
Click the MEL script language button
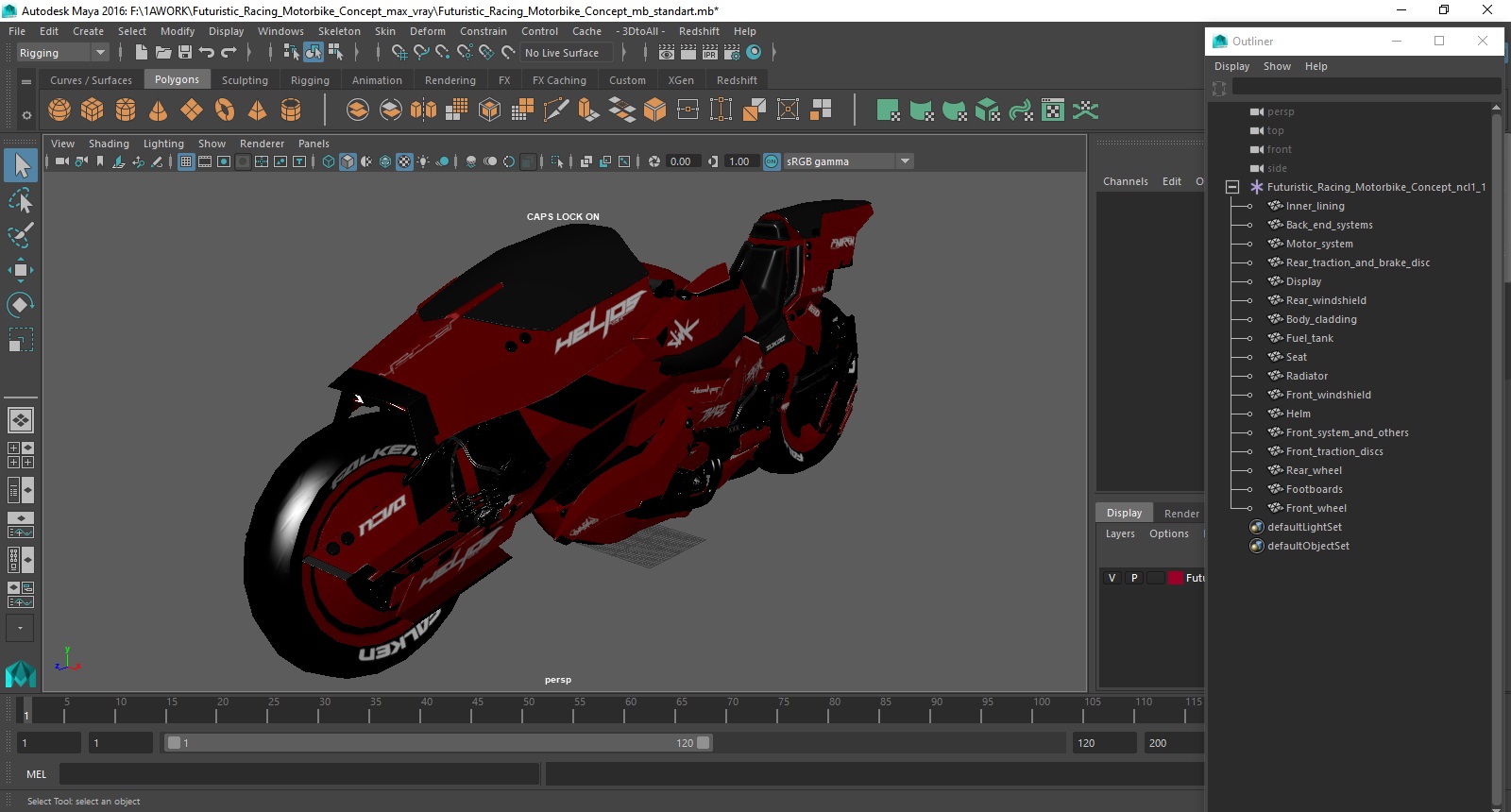pos(37,774)
